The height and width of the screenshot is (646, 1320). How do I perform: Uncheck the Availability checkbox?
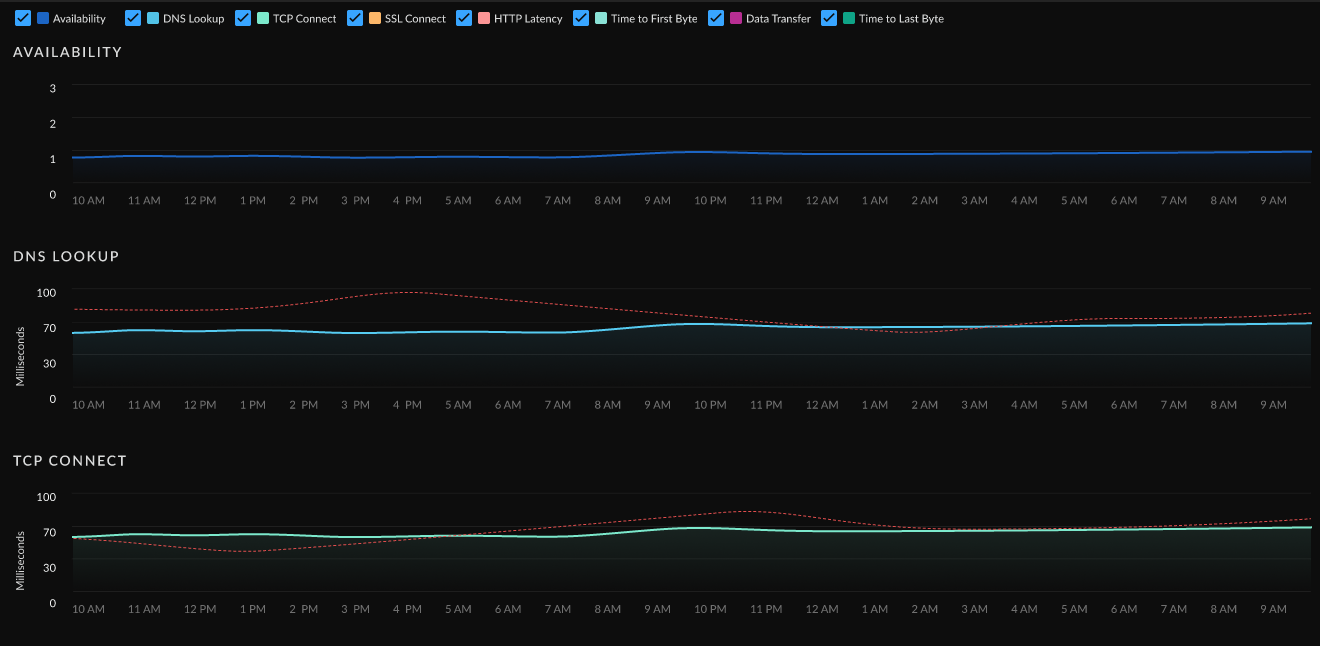23,18
